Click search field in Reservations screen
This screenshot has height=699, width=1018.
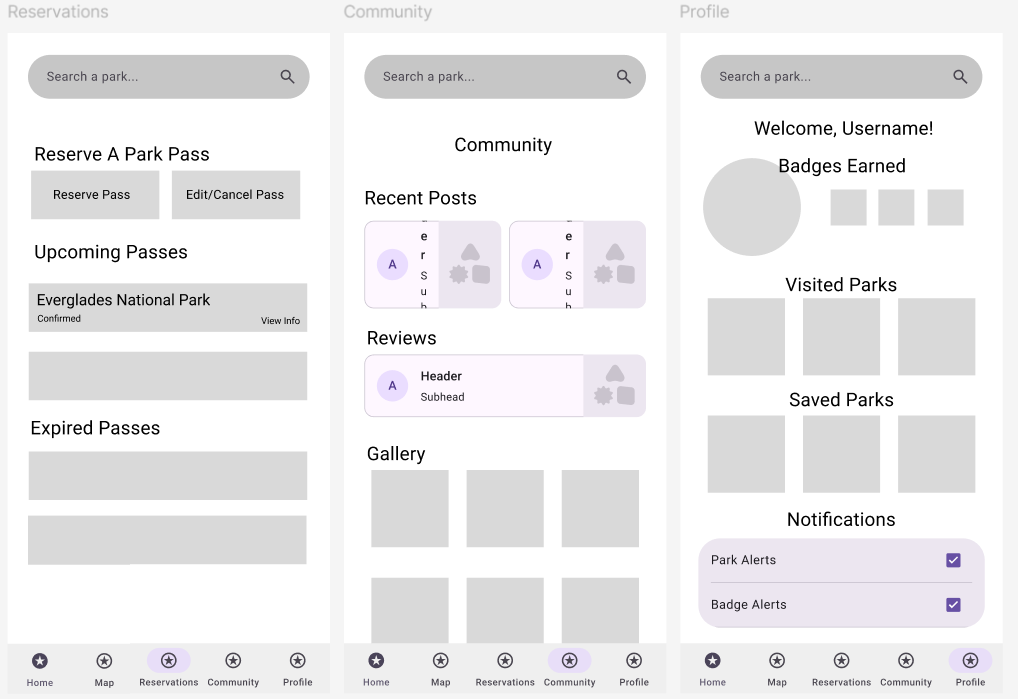coord(169,77)
